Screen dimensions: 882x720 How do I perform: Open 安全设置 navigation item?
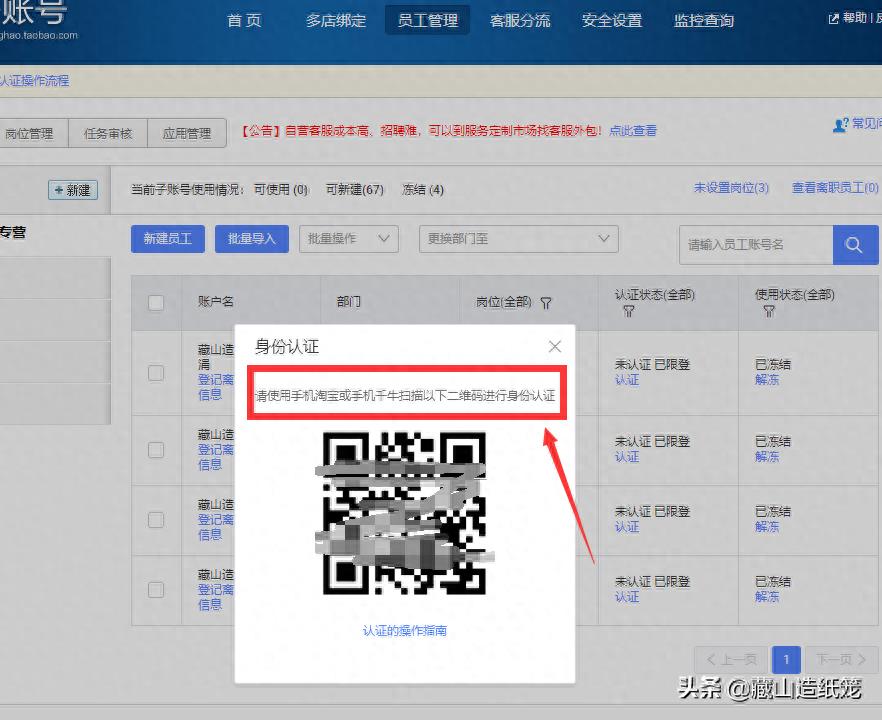[x=612, y=21]
